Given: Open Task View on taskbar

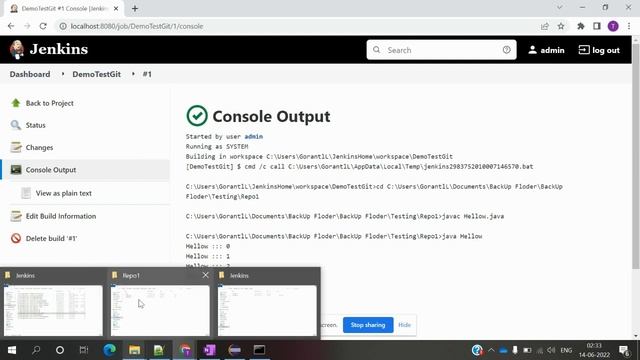Looking at the screenshot, I should pos(84,350).
